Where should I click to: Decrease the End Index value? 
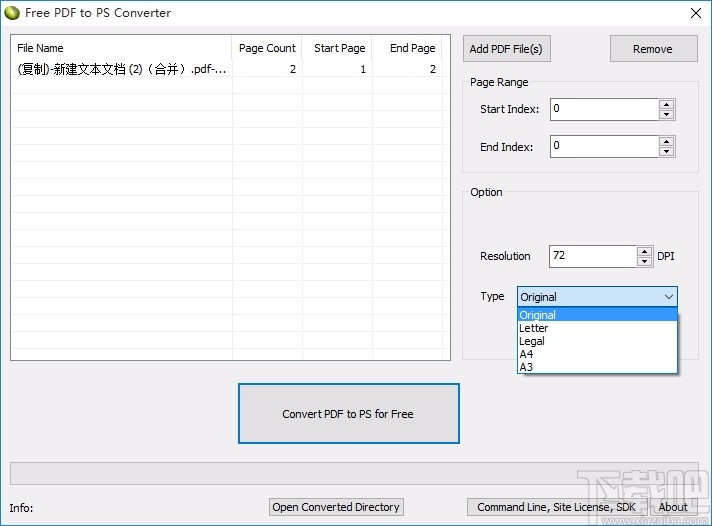[667, 152]
